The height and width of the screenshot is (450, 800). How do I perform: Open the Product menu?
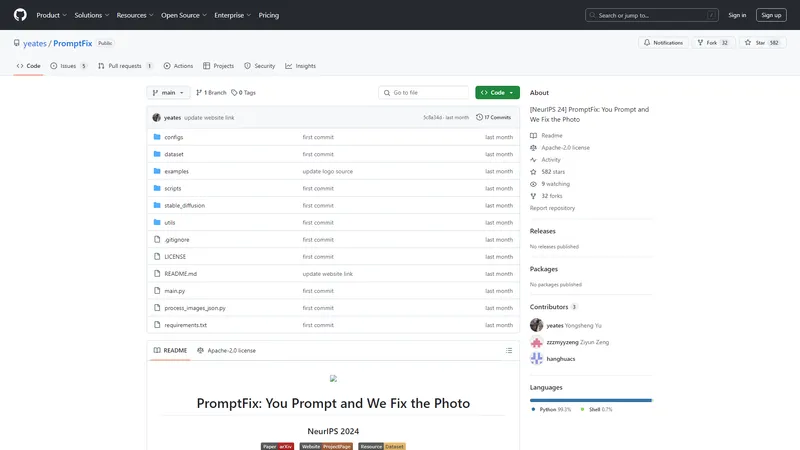pyautogui.click(x=51, y=15)
